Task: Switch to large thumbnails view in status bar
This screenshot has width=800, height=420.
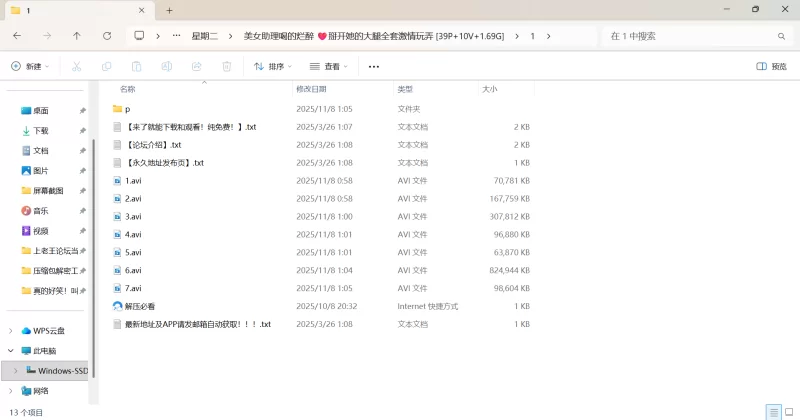Action: 788,412
